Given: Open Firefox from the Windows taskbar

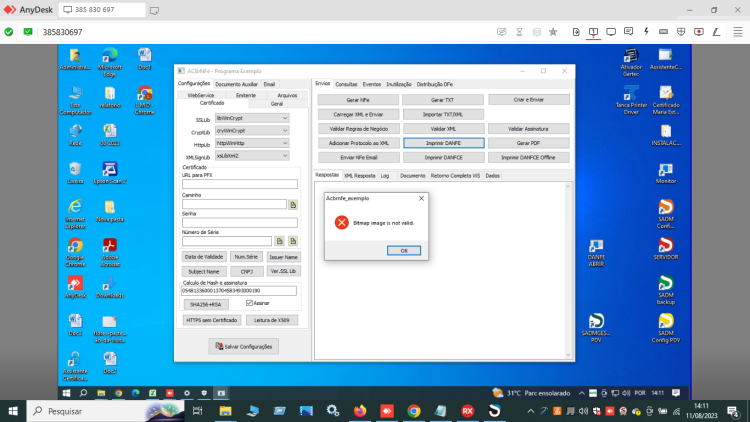Looking at the screenshot, I should pos(360,411).
